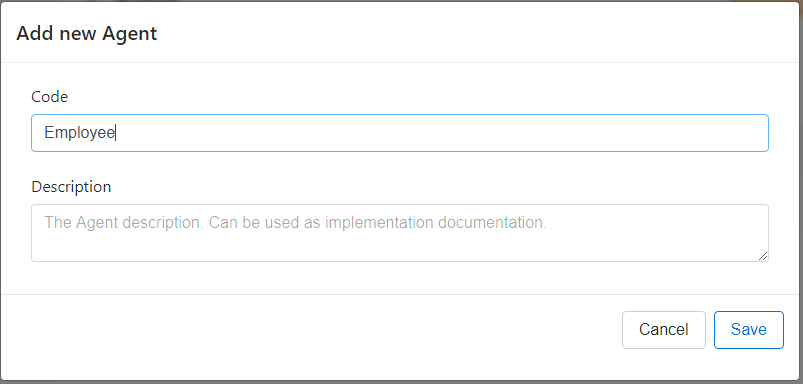Select the gray-outlined Cancel button

click(x=664, y=330)
